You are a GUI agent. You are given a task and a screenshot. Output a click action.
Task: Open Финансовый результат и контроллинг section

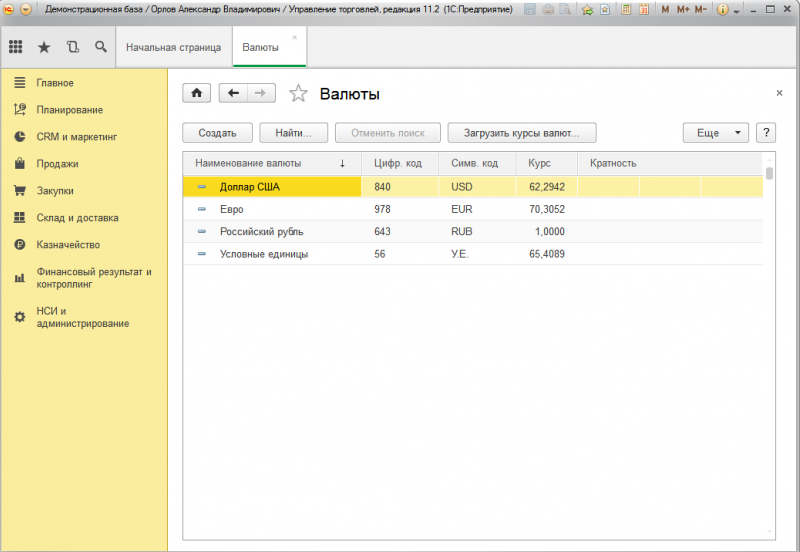pos(94,278)
